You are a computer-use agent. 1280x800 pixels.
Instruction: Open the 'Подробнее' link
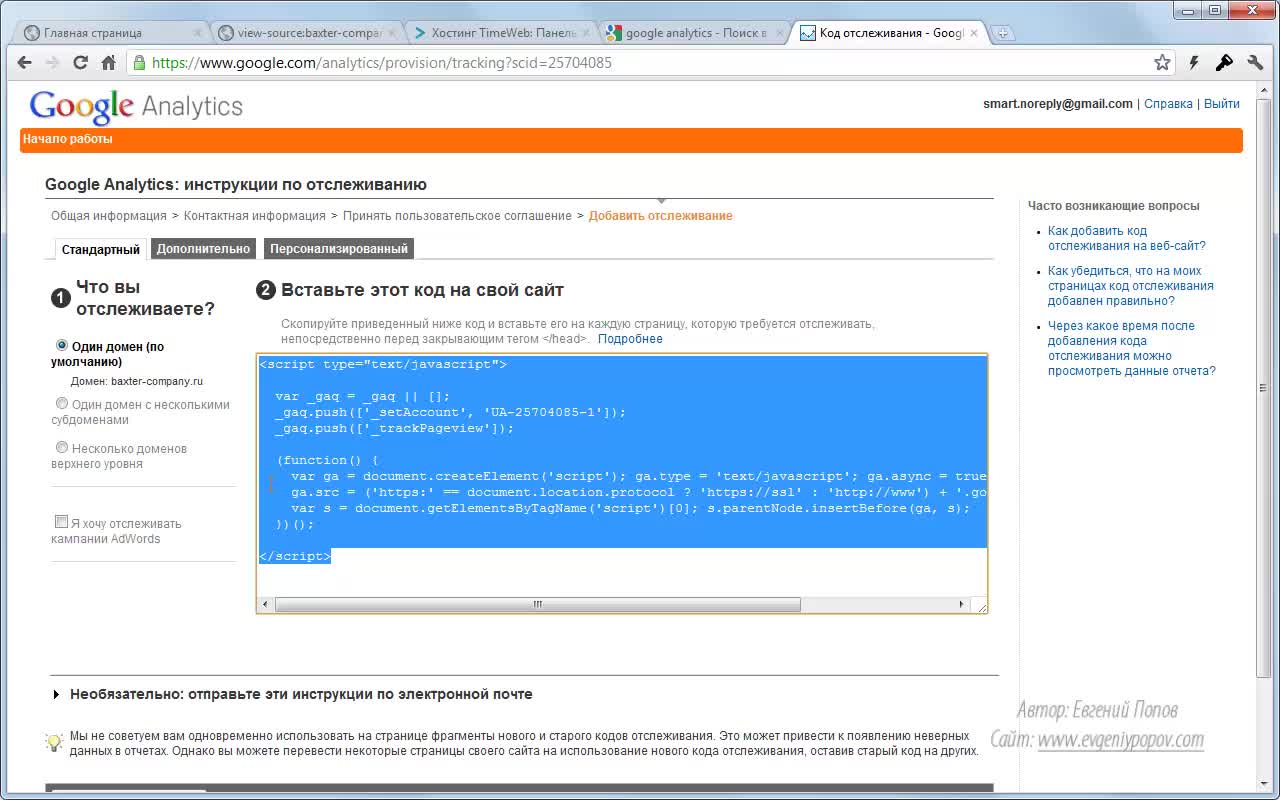630,339
